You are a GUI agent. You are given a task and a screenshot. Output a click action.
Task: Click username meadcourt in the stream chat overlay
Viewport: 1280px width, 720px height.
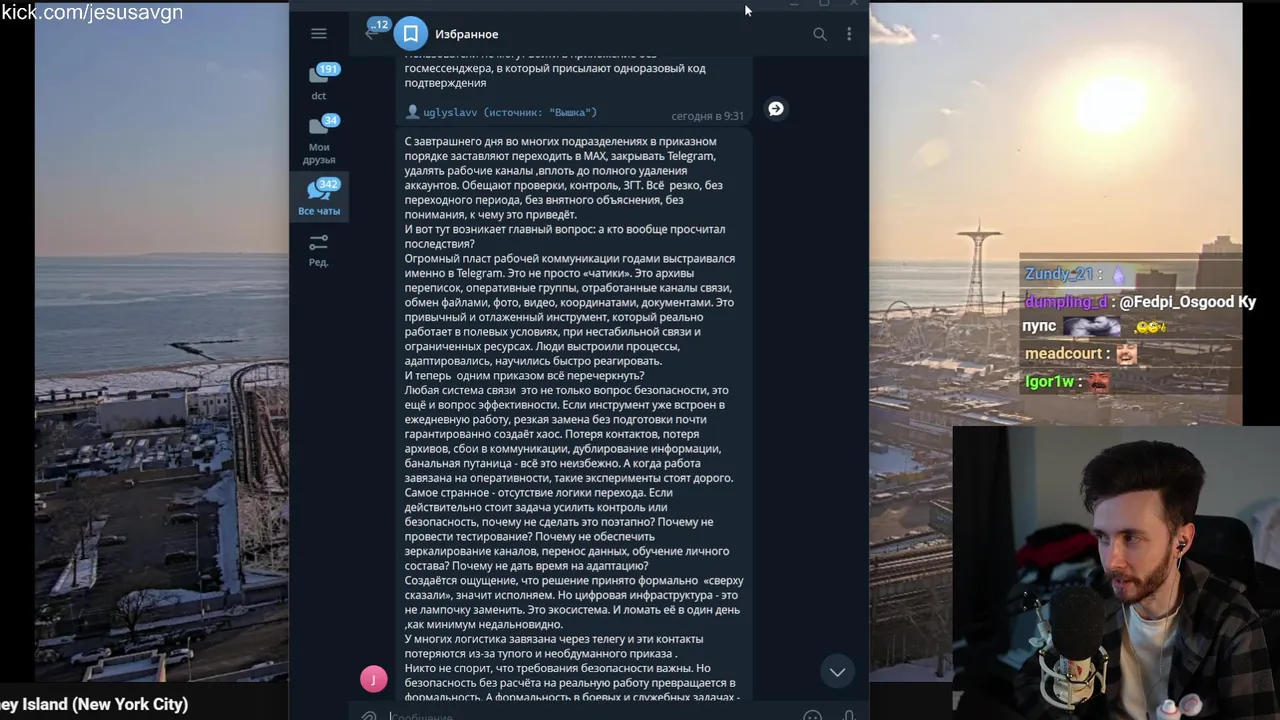point(1063,354)
